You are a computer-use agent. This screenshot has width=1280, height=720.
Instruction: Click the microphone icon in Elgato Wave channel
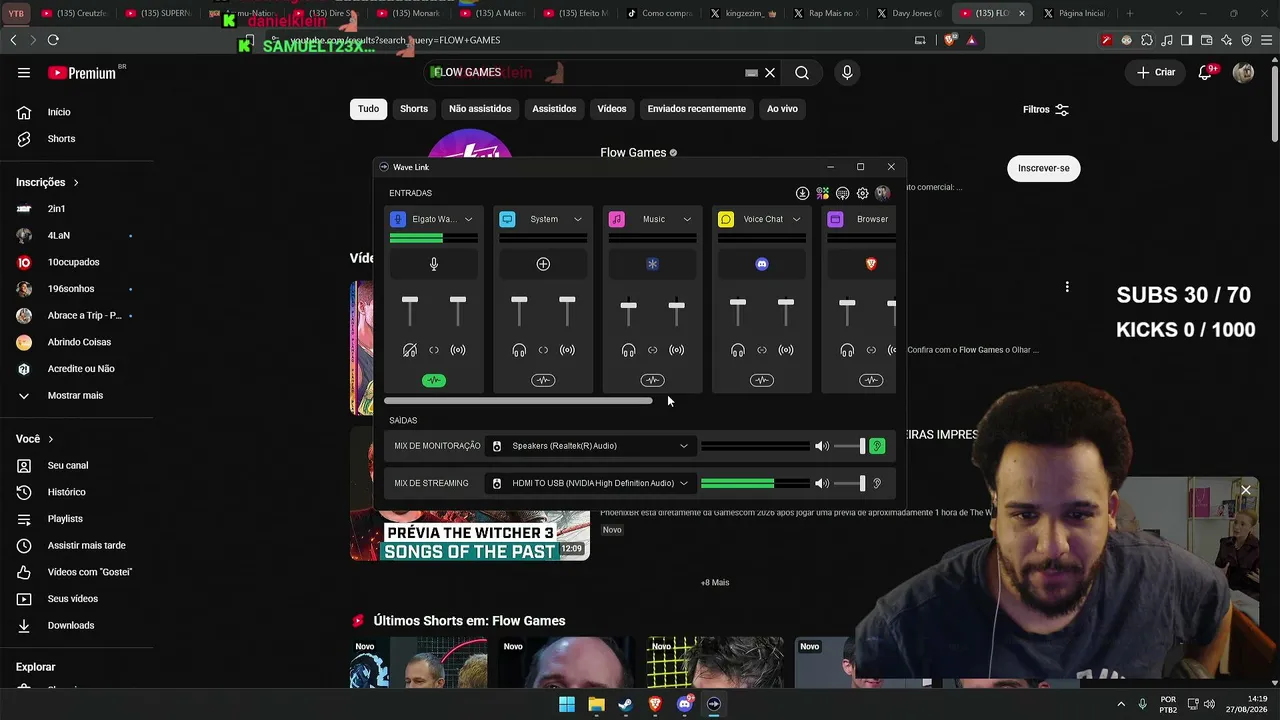coord(434,264)
